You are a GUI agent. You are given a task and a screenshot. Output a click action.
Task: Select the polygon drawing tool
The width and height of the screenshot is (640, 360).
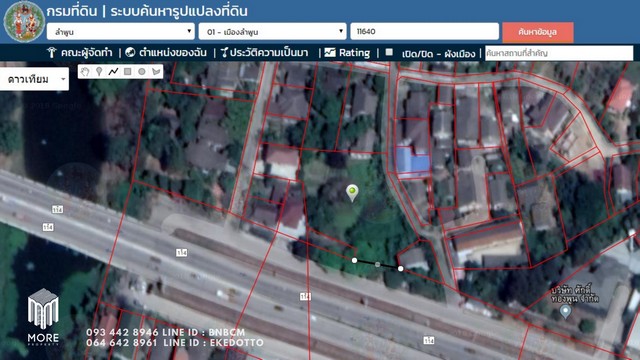click(156, 72)
